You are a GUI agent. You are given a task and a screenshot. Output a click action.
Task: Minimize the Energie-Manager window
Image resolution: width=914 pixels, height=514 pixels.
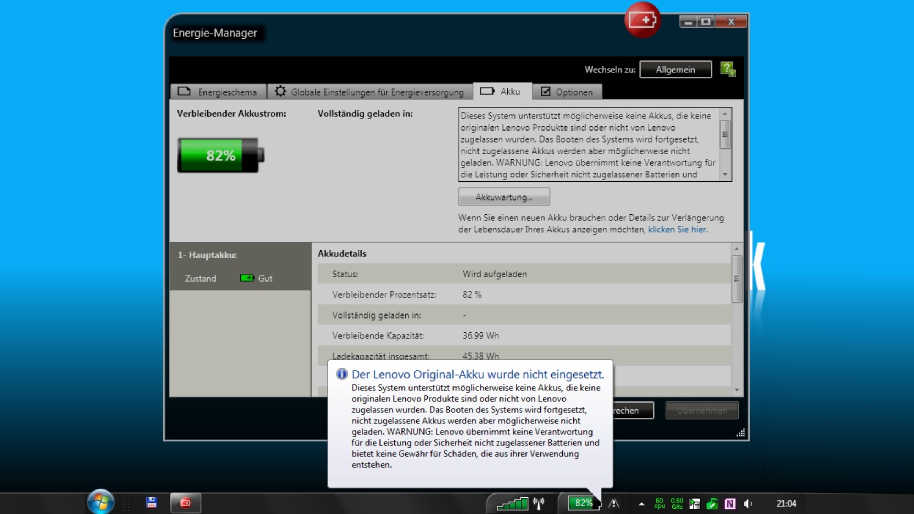point(688,22)
